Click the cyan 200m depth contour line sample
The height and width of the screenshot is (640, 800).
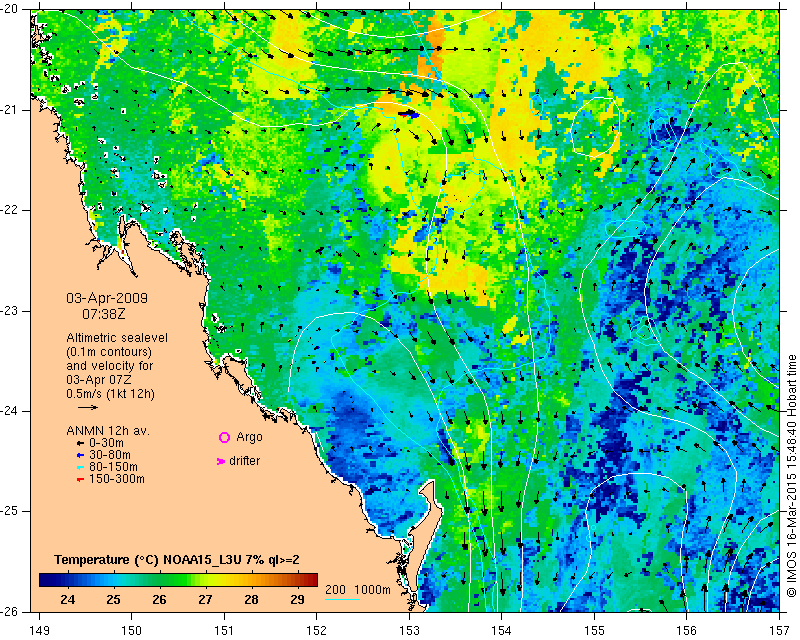[x=342, y=599]
